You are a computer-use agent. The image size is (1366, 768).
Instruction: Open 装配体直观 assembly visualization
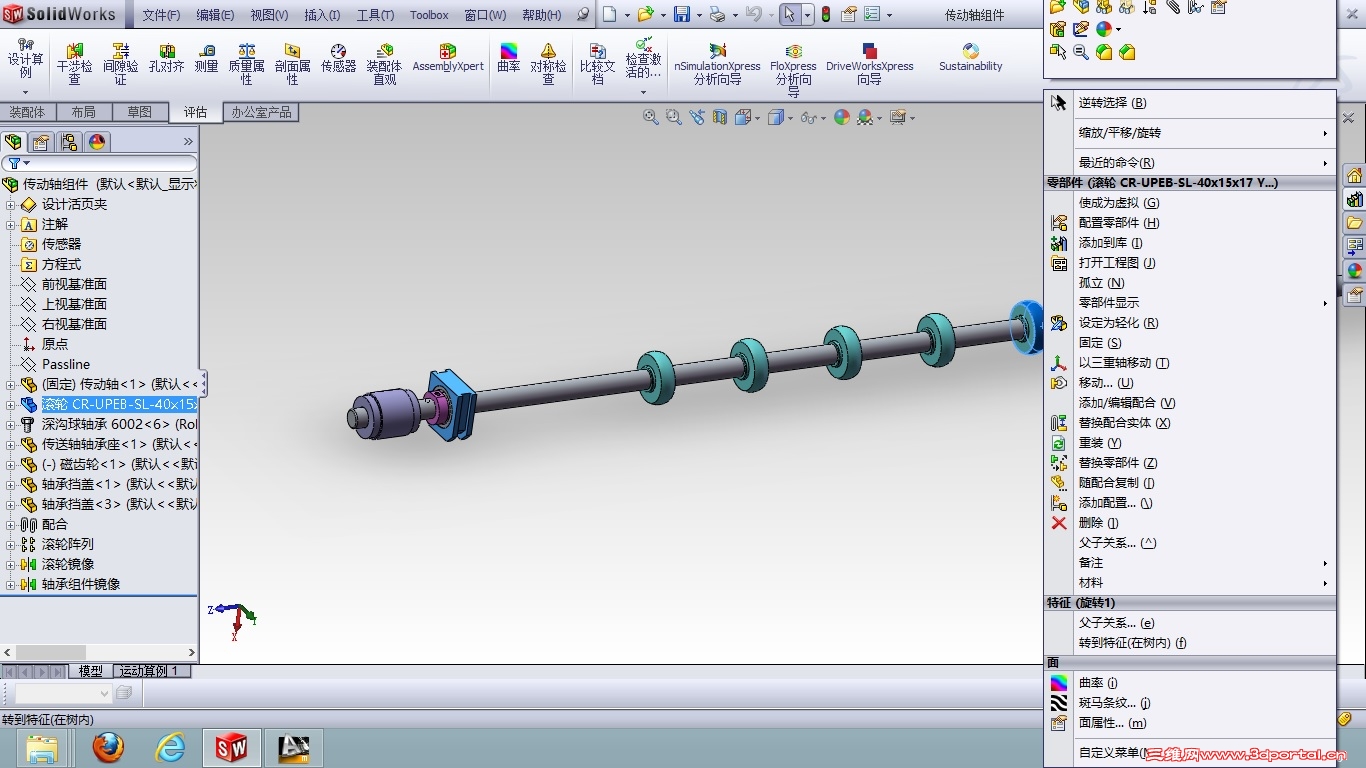pyautogui.click(x=384, y=64)
